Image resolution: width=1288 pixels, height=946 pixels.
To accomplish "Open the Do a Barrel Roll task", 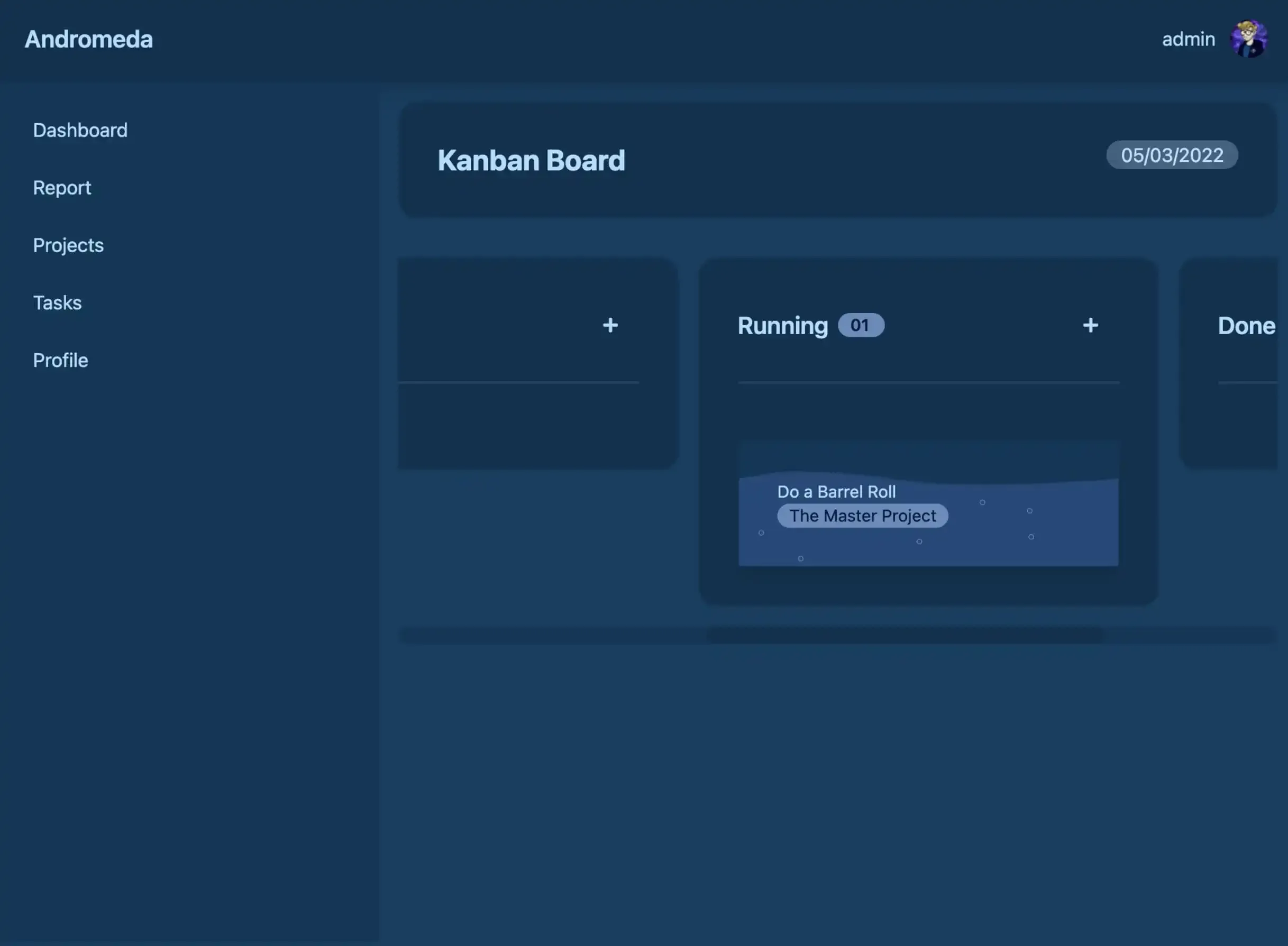I will (836, 491).
